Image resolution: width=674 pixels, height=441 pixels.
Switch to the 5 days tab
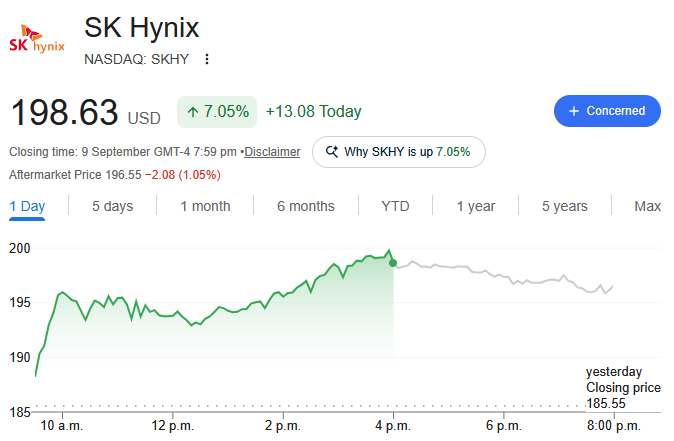point(113,206)
